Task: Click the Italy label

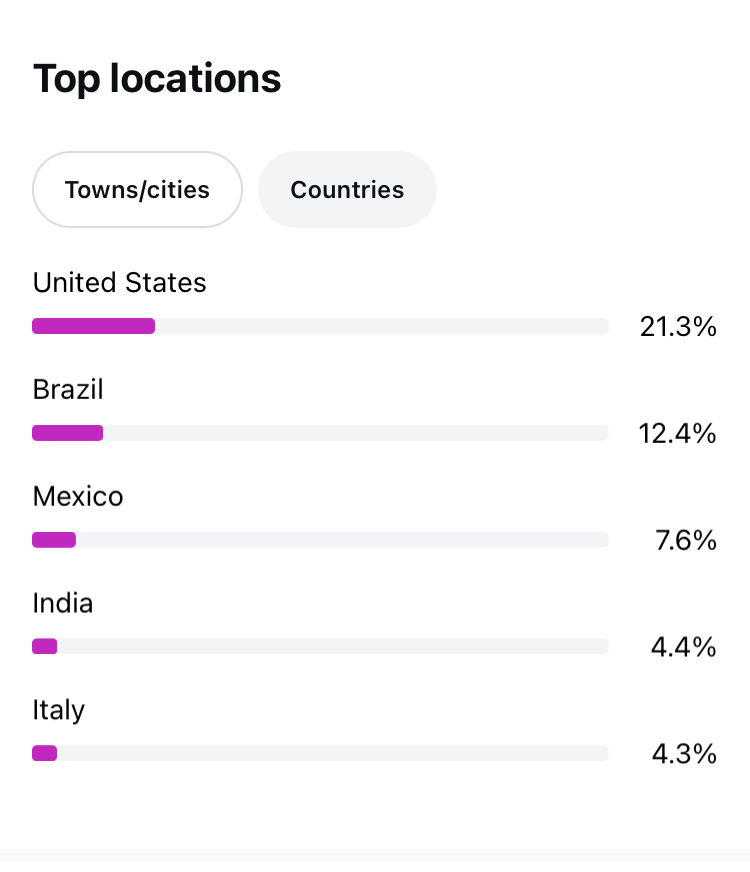Action: [x=59, y=710]
